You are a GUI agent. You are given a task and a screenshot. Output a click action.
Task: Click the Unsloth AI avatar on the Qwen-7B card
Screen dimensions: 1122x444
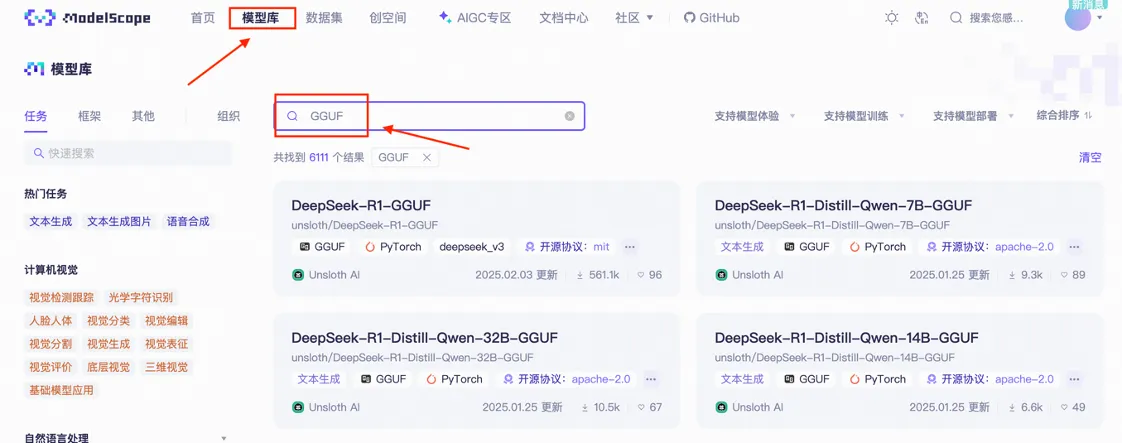tap(721, 275)
